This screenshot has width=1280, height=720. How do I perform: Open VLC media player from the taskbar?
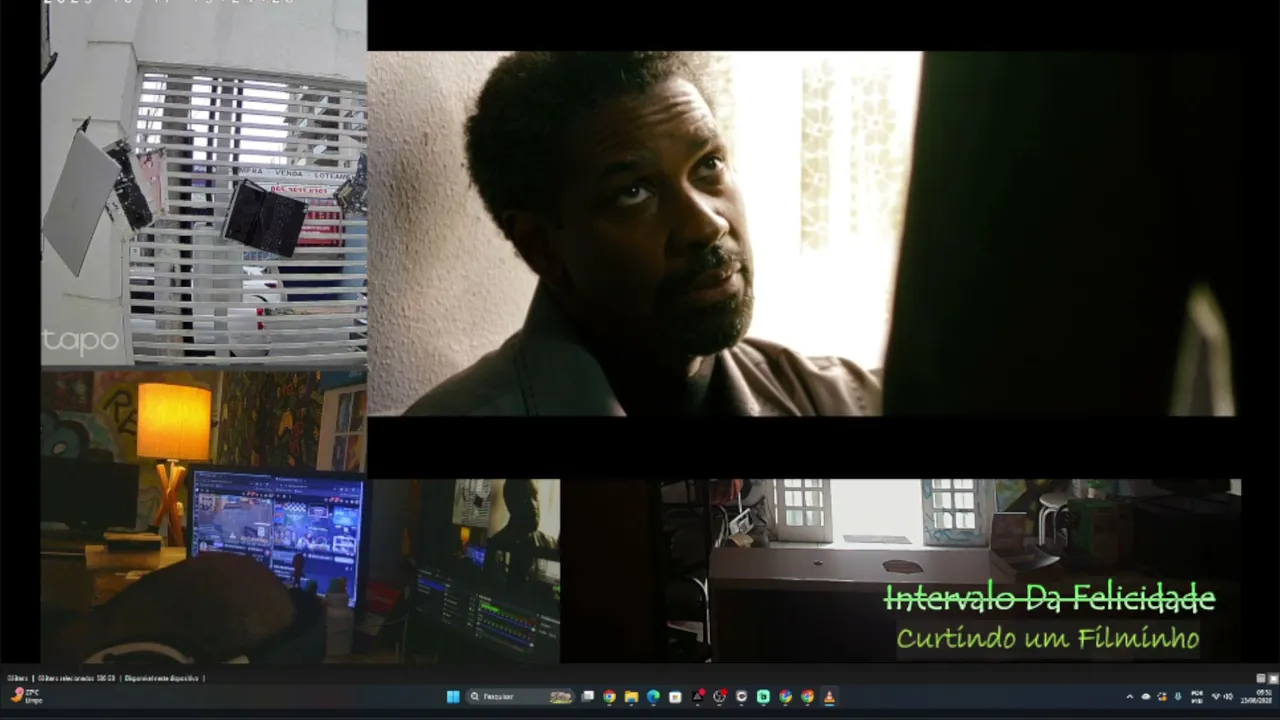point(829,697)
